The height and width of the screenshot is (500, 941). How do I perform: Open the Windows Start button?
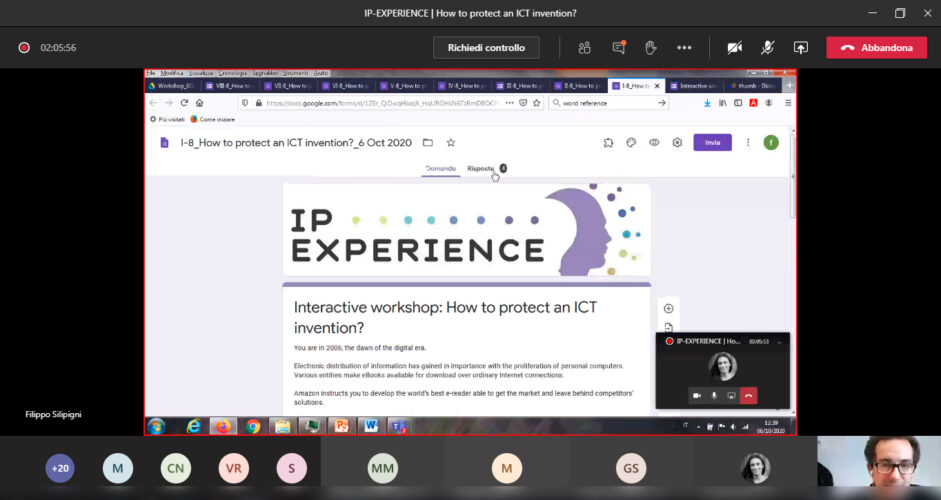157,426
